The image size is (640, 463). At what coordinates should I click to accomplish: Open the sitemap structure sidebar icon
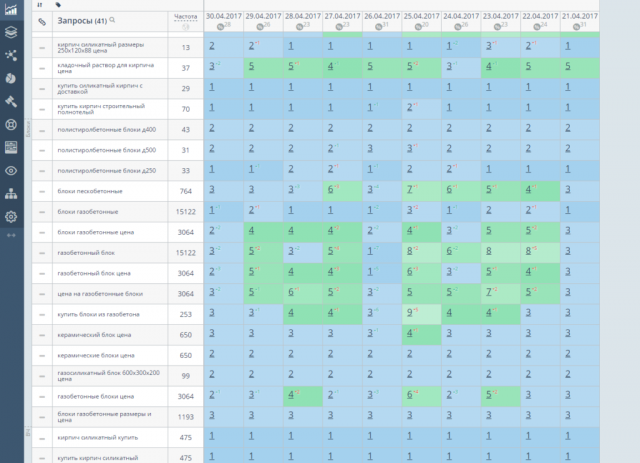11,194
